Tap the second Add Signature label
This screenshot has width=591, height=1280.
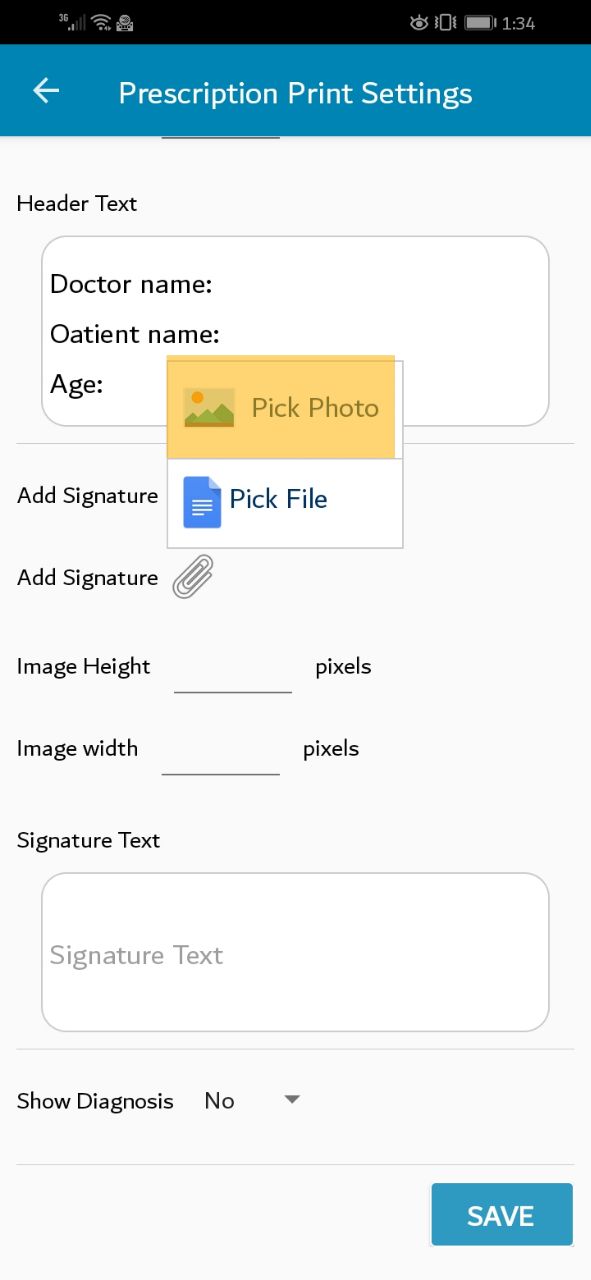[87, 578]
